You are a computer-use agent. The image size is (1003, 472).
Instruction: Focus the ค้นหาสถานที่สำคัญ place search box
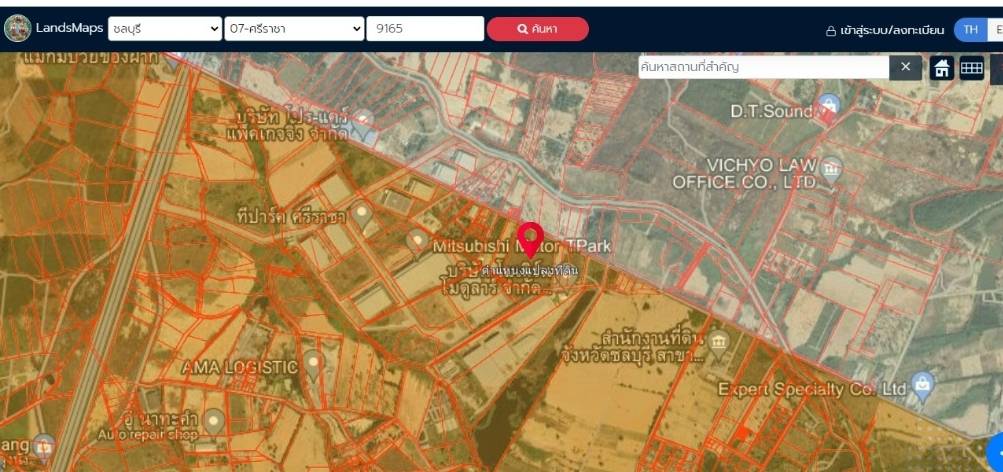(x=763, y=67)
